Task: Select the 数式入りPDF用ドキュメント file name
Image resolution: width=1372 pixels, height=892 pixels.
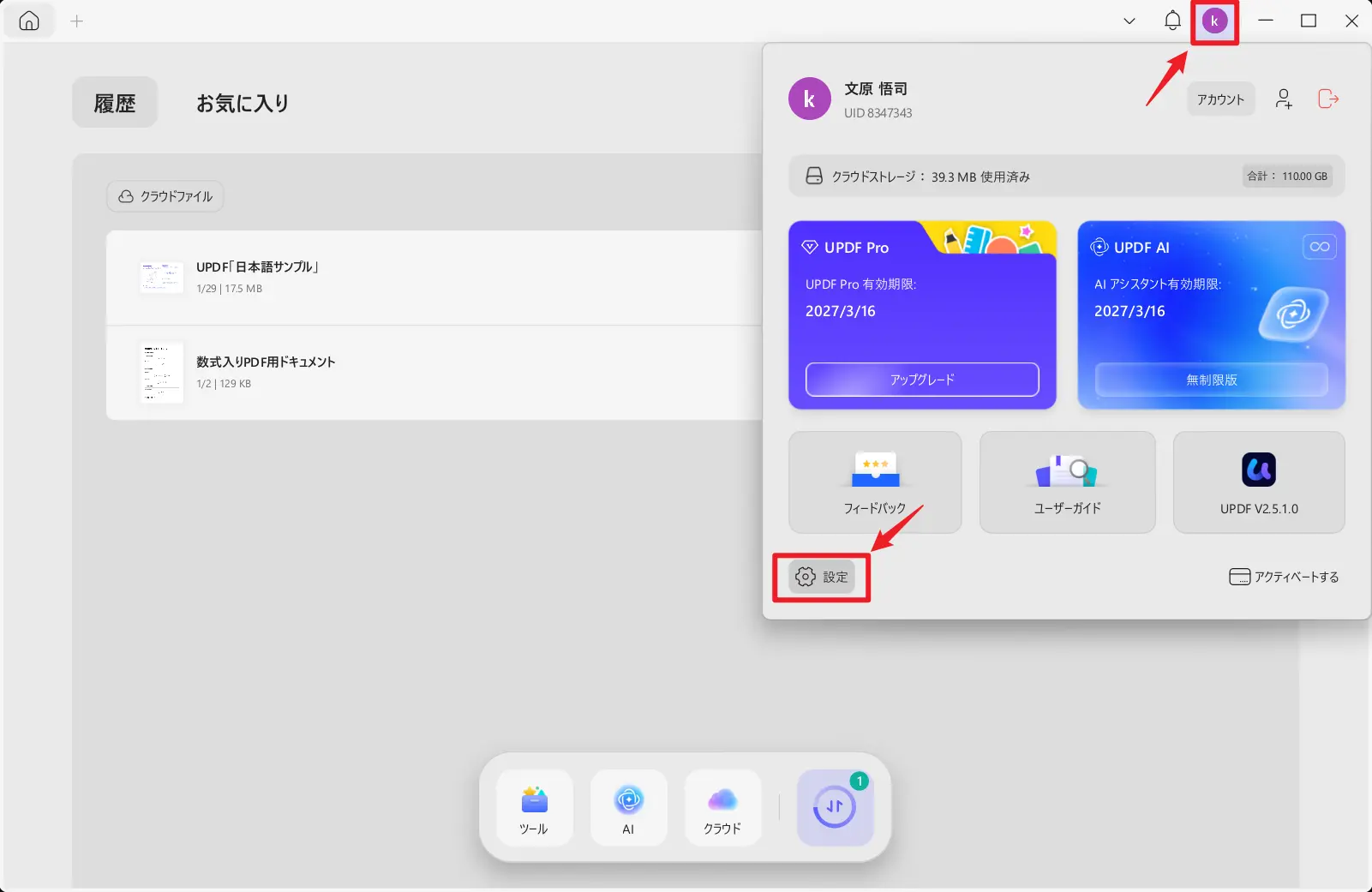Action: 266,362
